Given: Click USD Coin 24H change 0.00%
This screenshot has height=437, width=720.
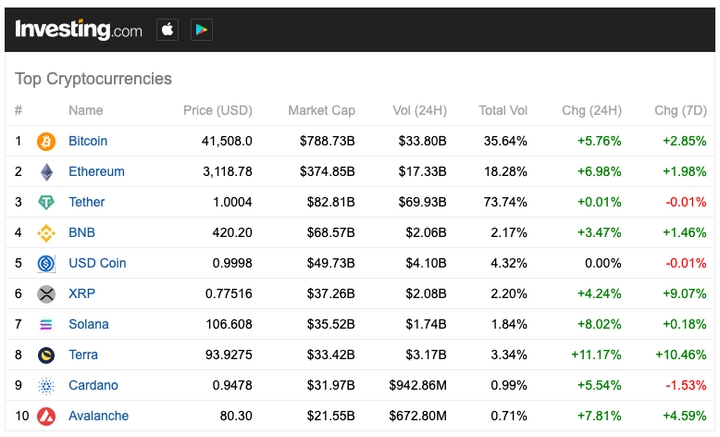Looking at the screenshot, I should tap(603, 263).
